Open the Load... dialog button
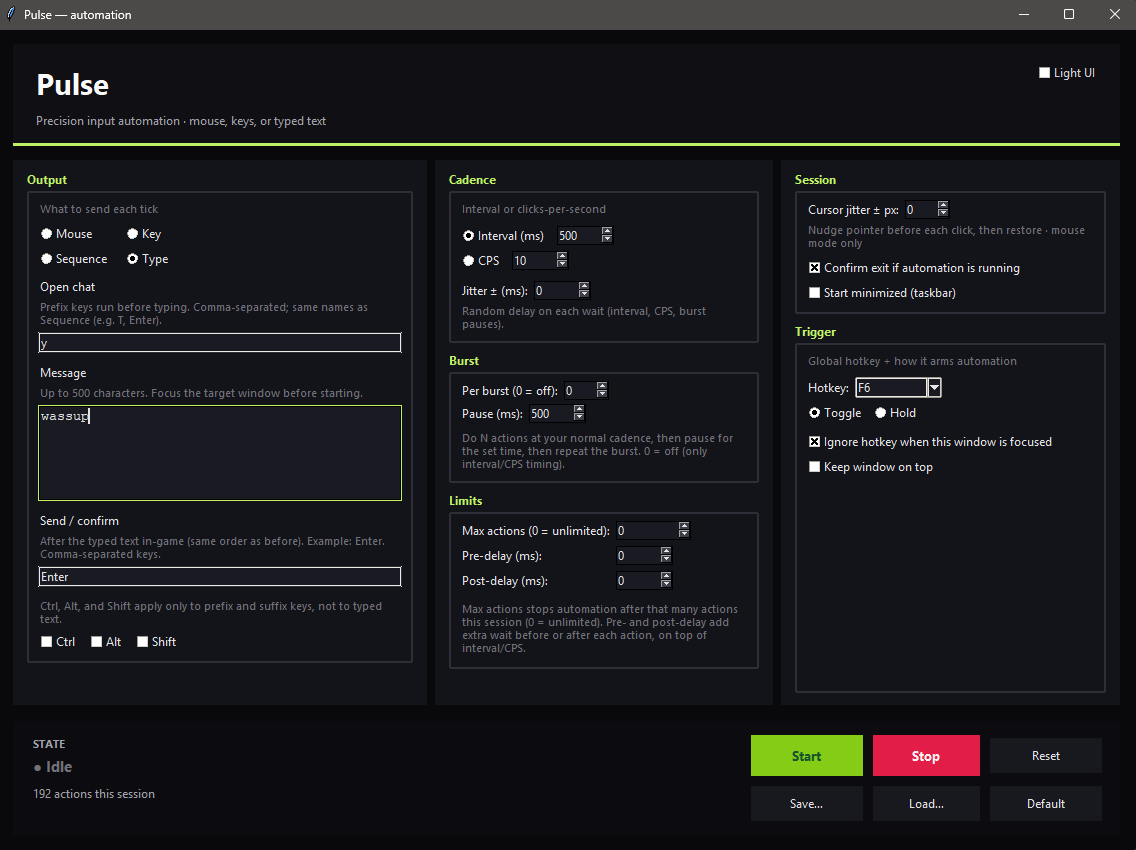The height and width of the screenshot is (850, 1136). click(926, 804)
